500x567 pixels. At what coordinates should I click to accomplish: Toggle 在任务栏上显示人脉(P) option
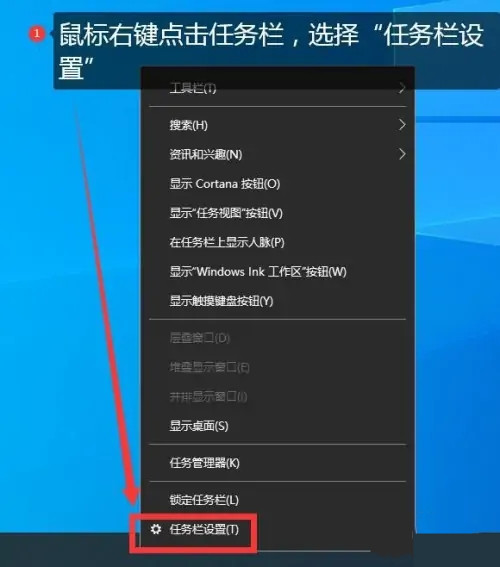[x=277, y=242]
